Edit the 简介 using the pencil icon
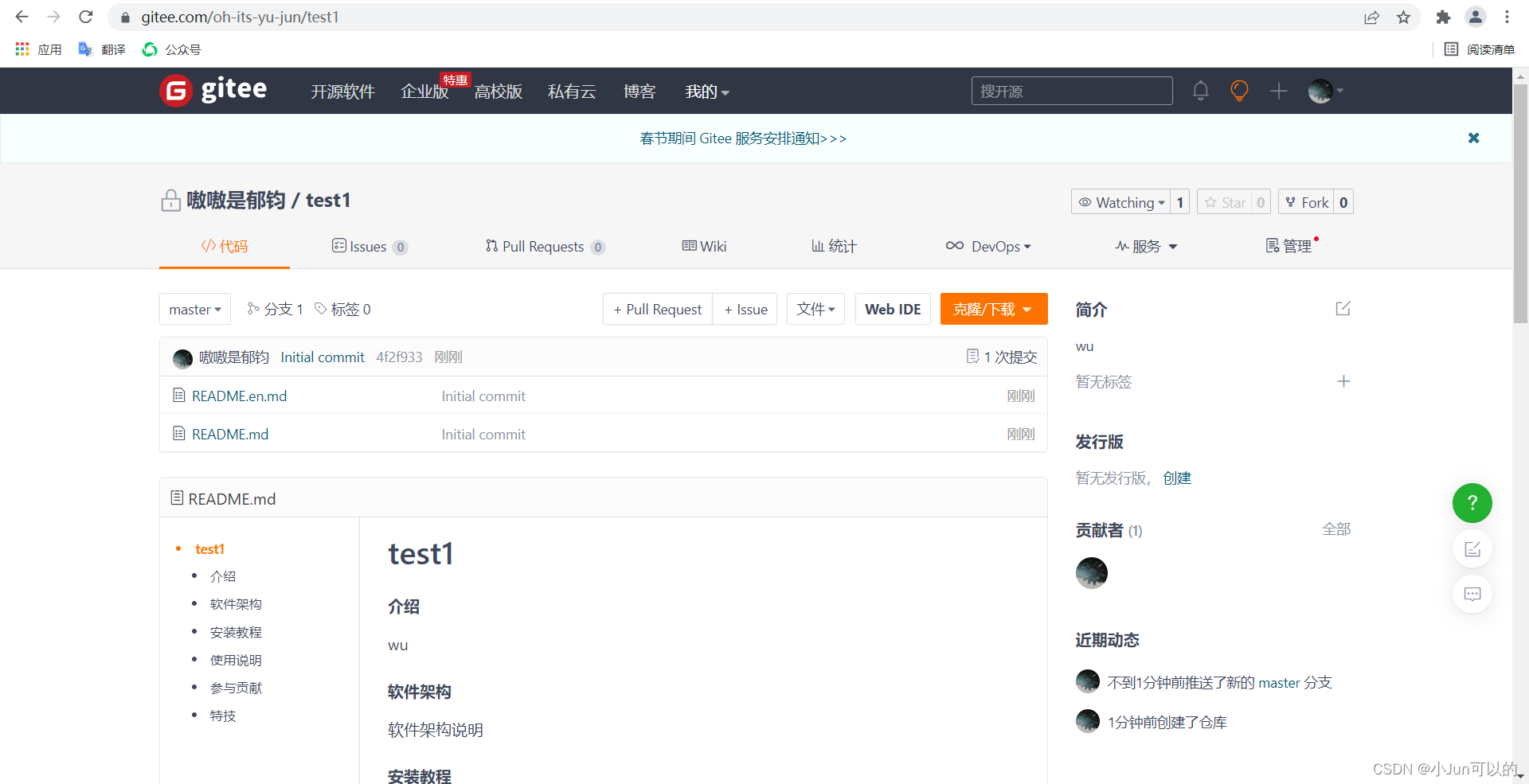 [x=1343, y=309]
